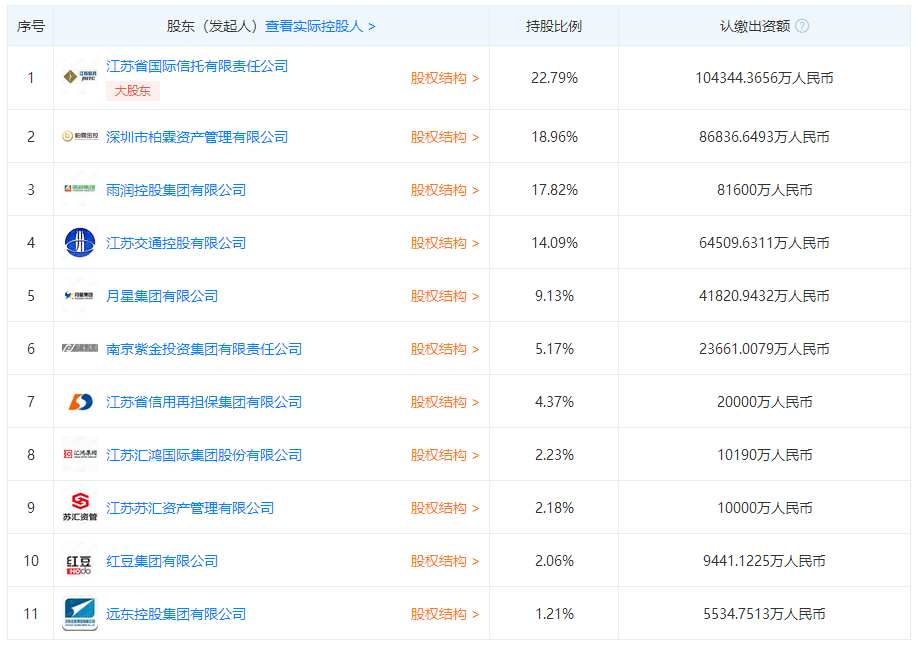Open 远东控股集团有限公司 company page
The height and width of the screenshot is (646, 918).
tap(176, 614)
